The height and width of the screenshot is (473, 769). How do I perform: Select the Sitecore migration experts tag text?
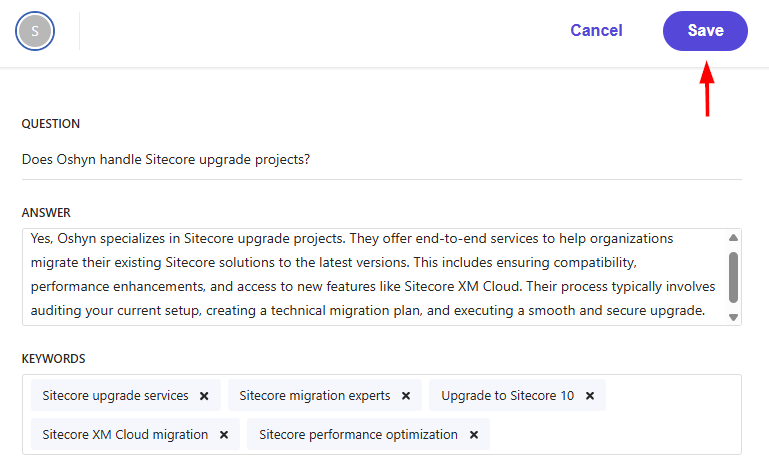(315, 395)
